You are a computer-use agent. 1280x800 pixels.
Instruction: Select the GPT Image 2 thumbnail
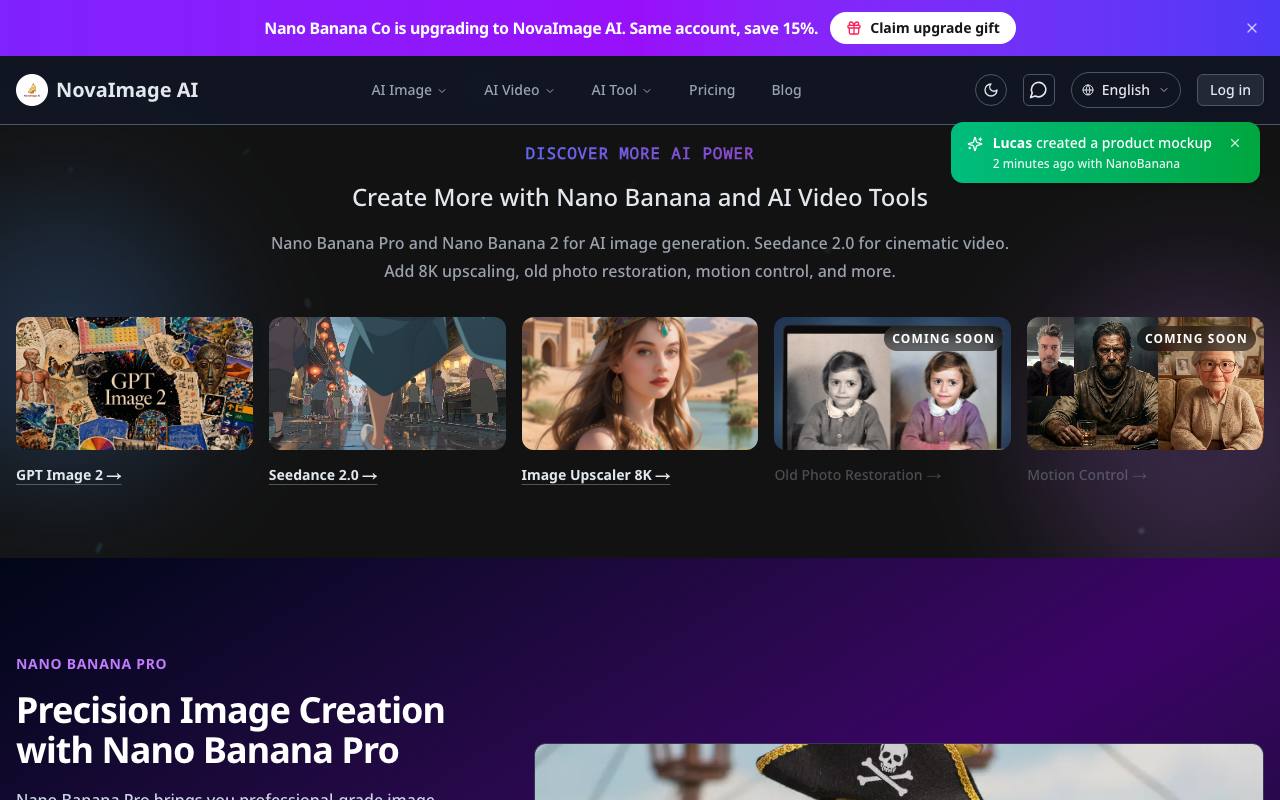[x=134, y=383]
